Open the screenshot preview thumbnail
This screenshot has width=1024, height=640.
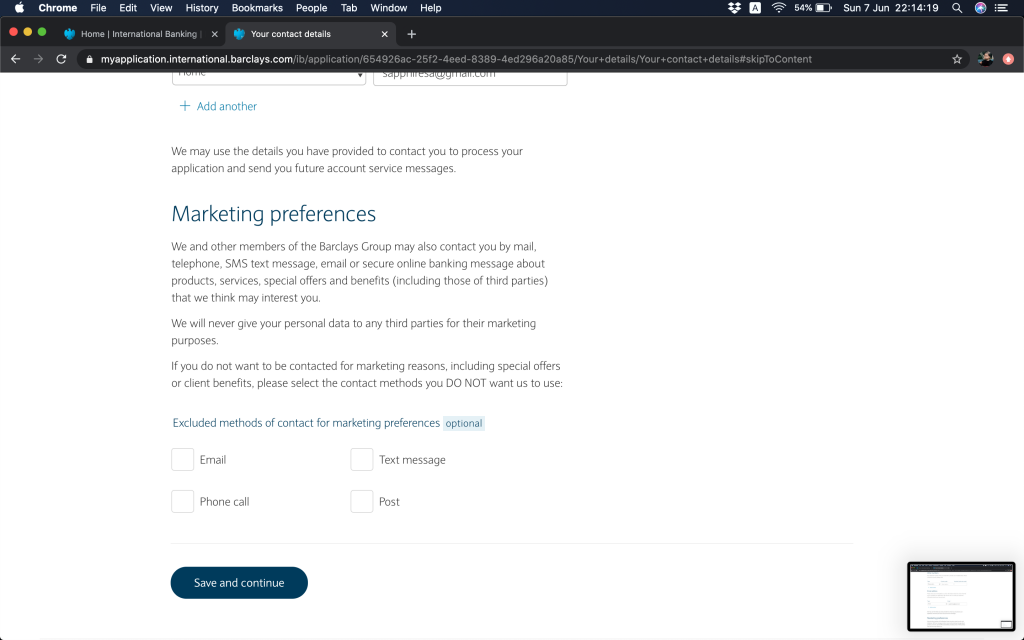(x=960, y=596)
